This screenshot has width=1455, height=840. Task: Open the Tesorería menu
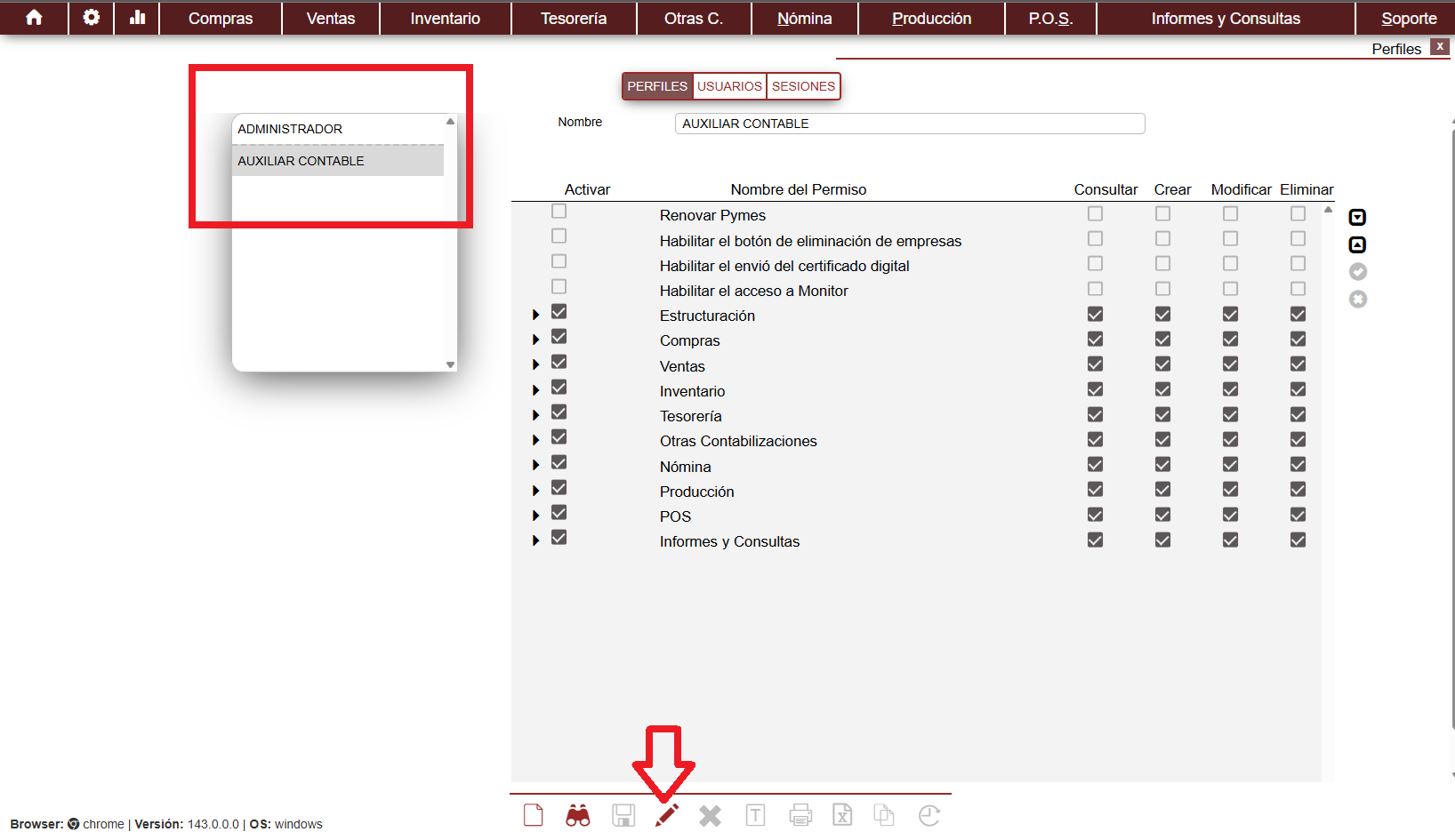pos(574,19)
